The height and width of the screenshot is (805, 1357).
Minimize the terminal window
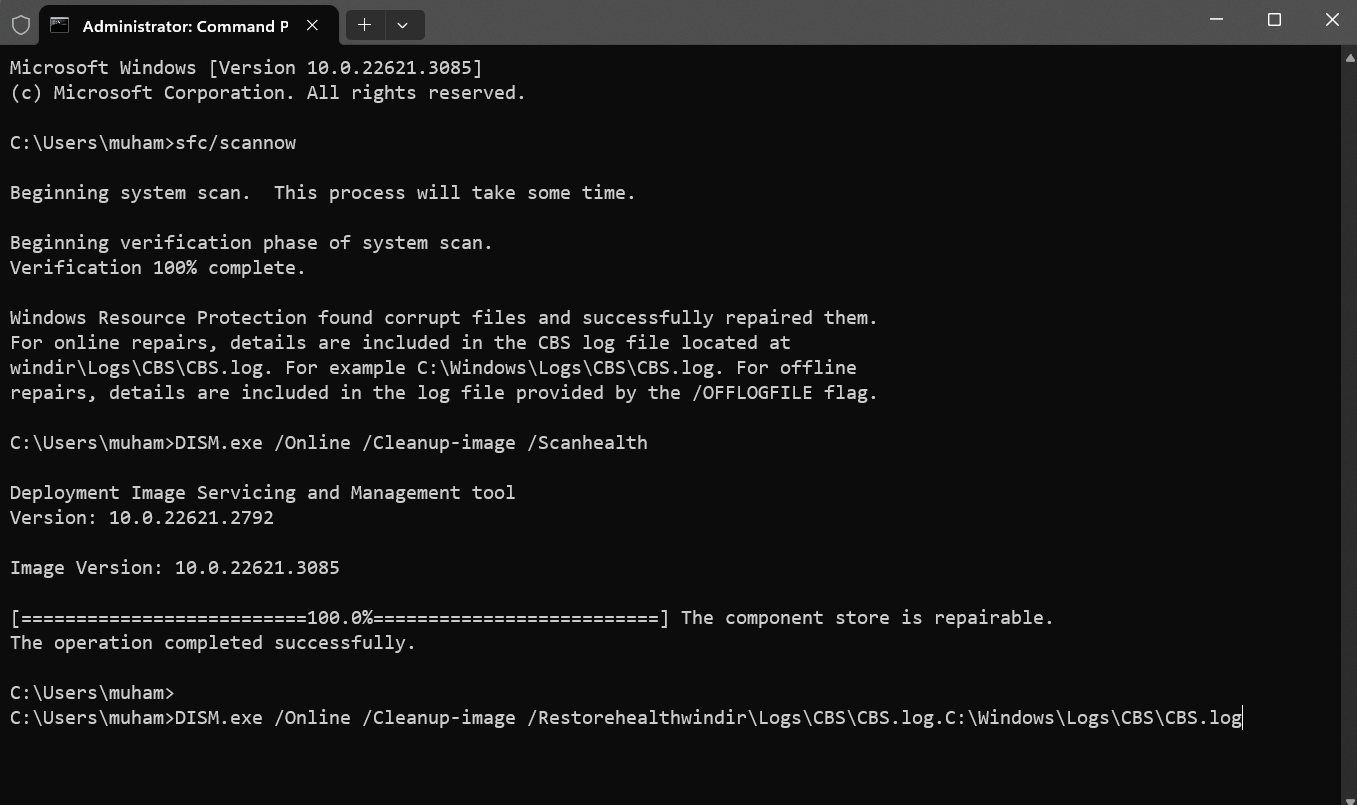click(x=1215, y=20)
